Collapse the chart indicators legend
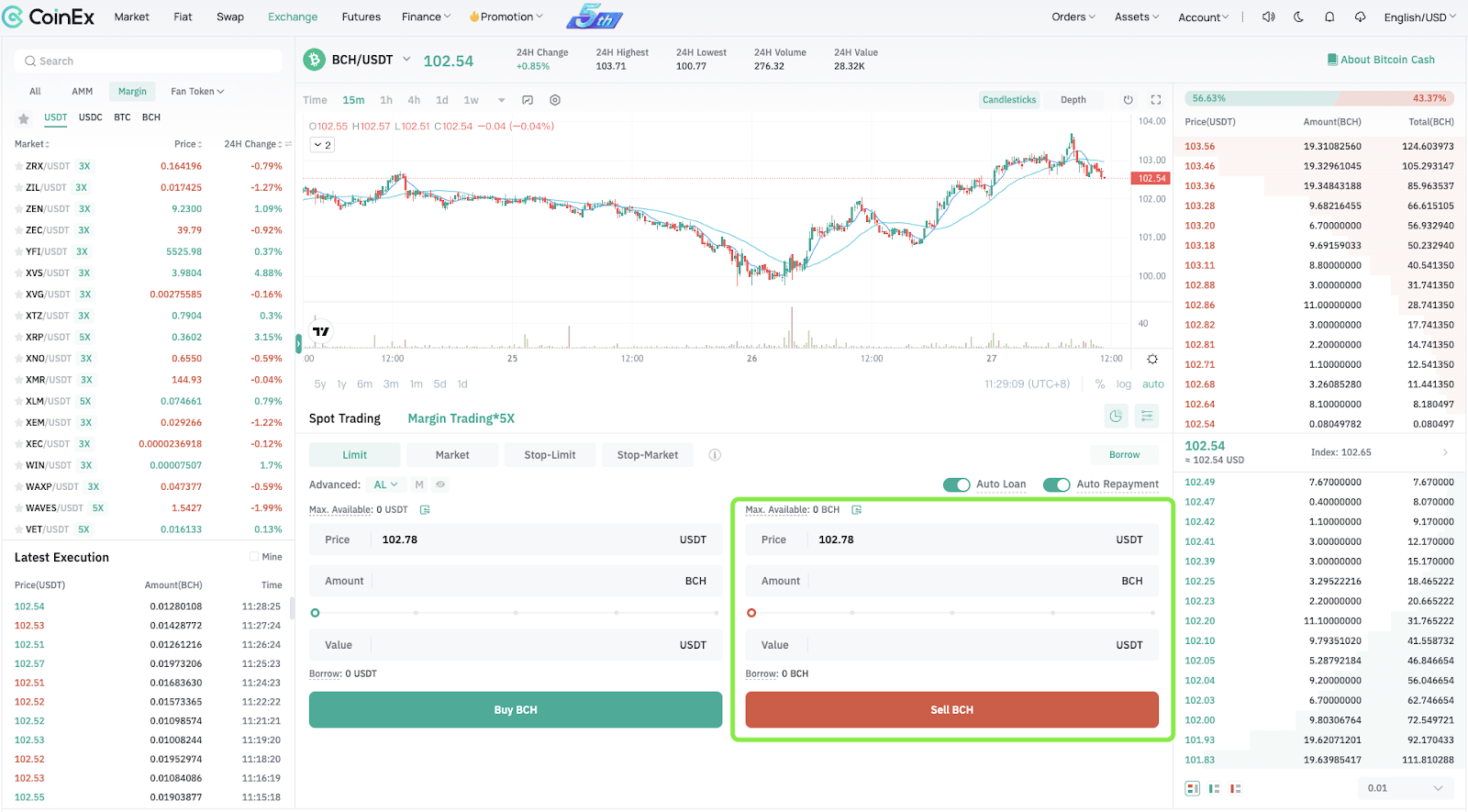 (x=323, y=145)
